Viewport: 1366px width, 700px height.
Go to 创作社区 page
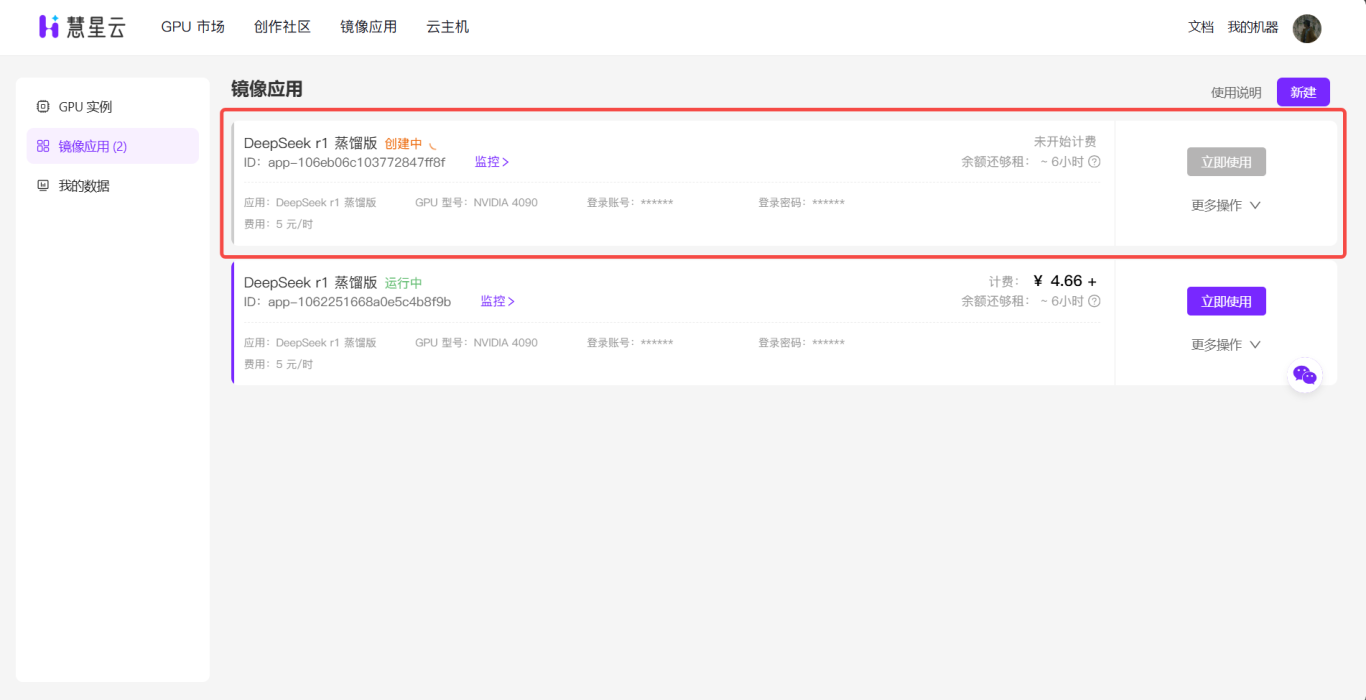tap(282, 27)
